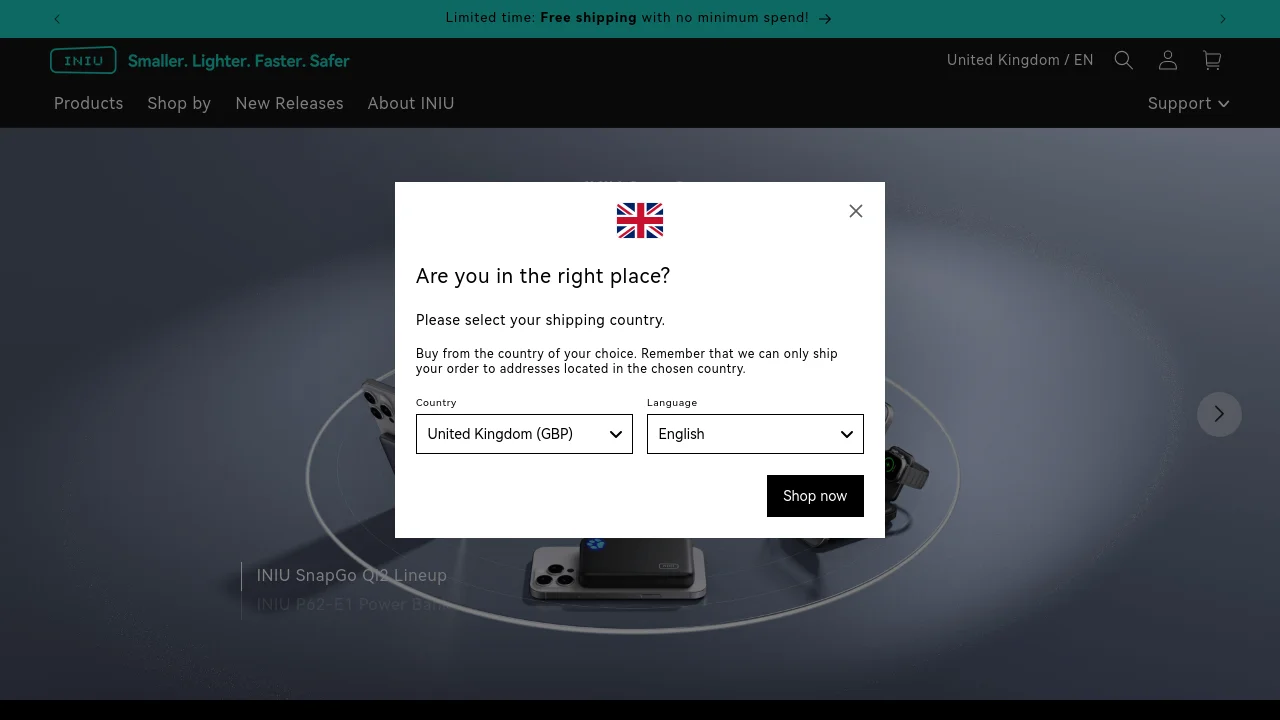Image resolution: width=1280 pixels, height=720 pixels.
Task: Advance the hero carousel to the next slide
Action: click(1219, 414)
